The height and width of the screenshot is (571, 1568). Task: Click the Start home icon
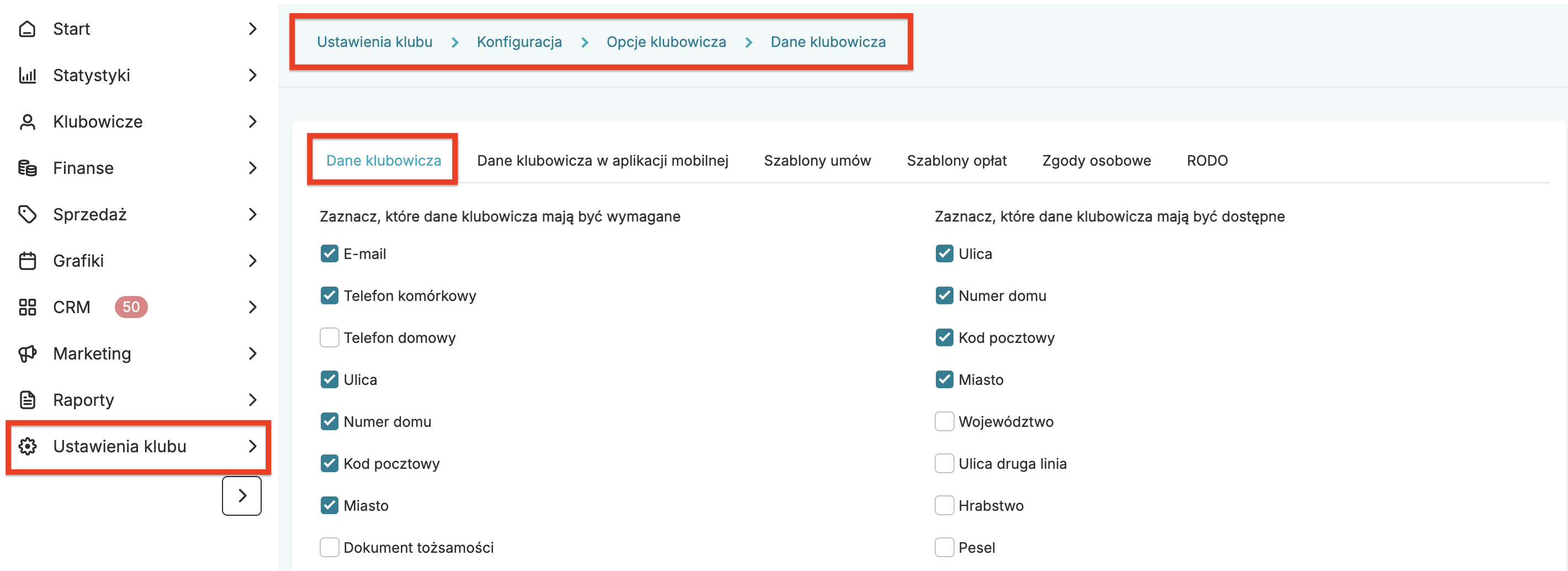pos(28,29)
